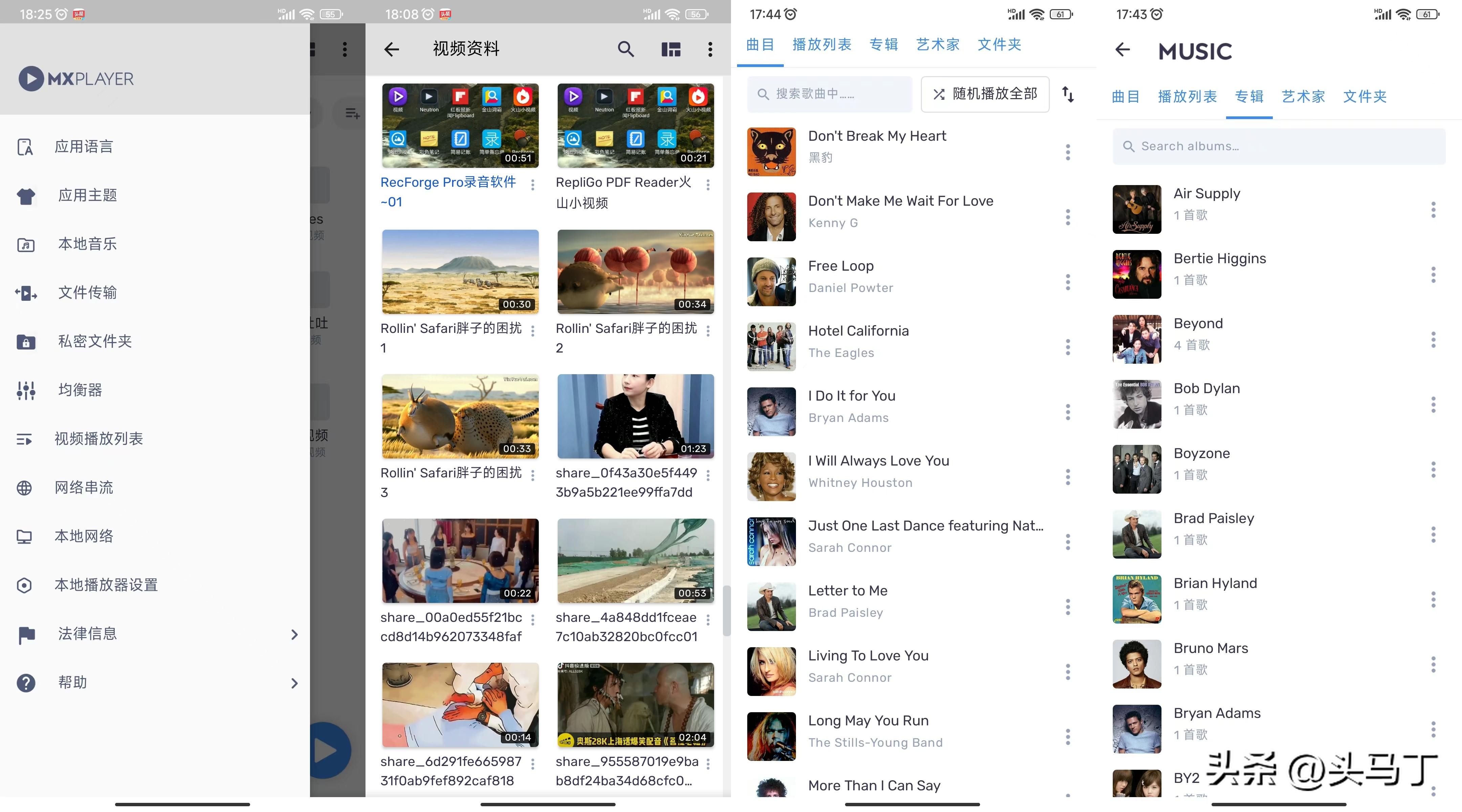This screenshot has width=1462, height=812.
Task: Open menu for Brad Paisley album
Action: coord(1433,535)
